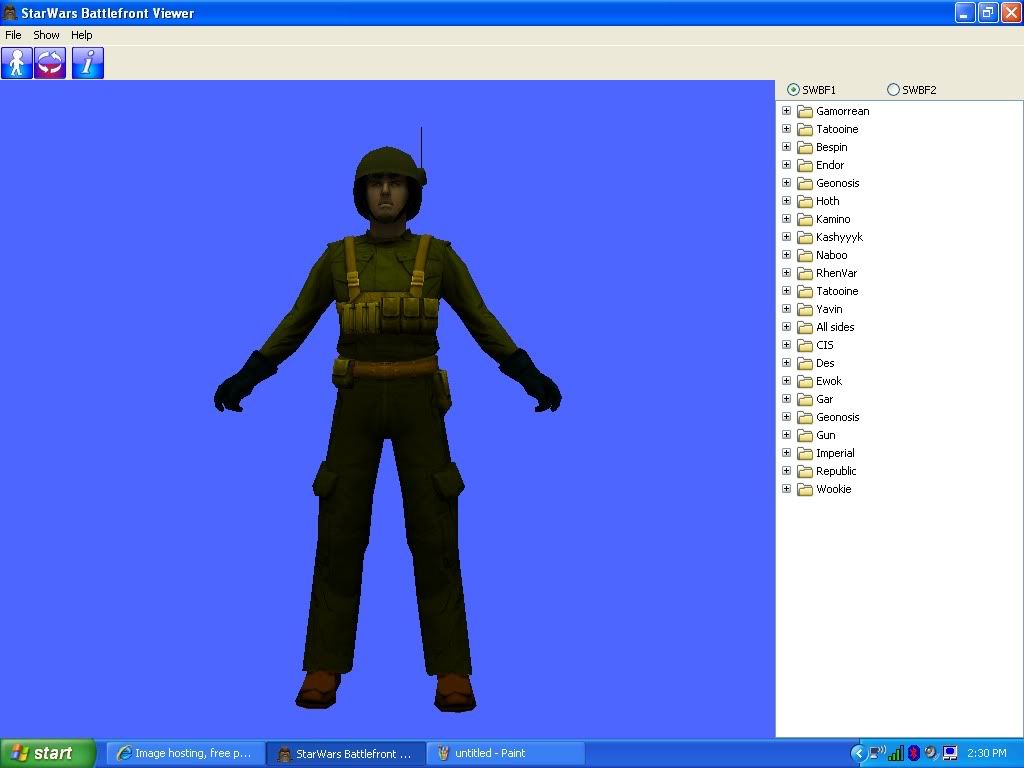Expand the Tatooine node below Gamorrean
The width and height of the screenshot is (1024, 768).
pyautogui.click(x=786, y=129)
